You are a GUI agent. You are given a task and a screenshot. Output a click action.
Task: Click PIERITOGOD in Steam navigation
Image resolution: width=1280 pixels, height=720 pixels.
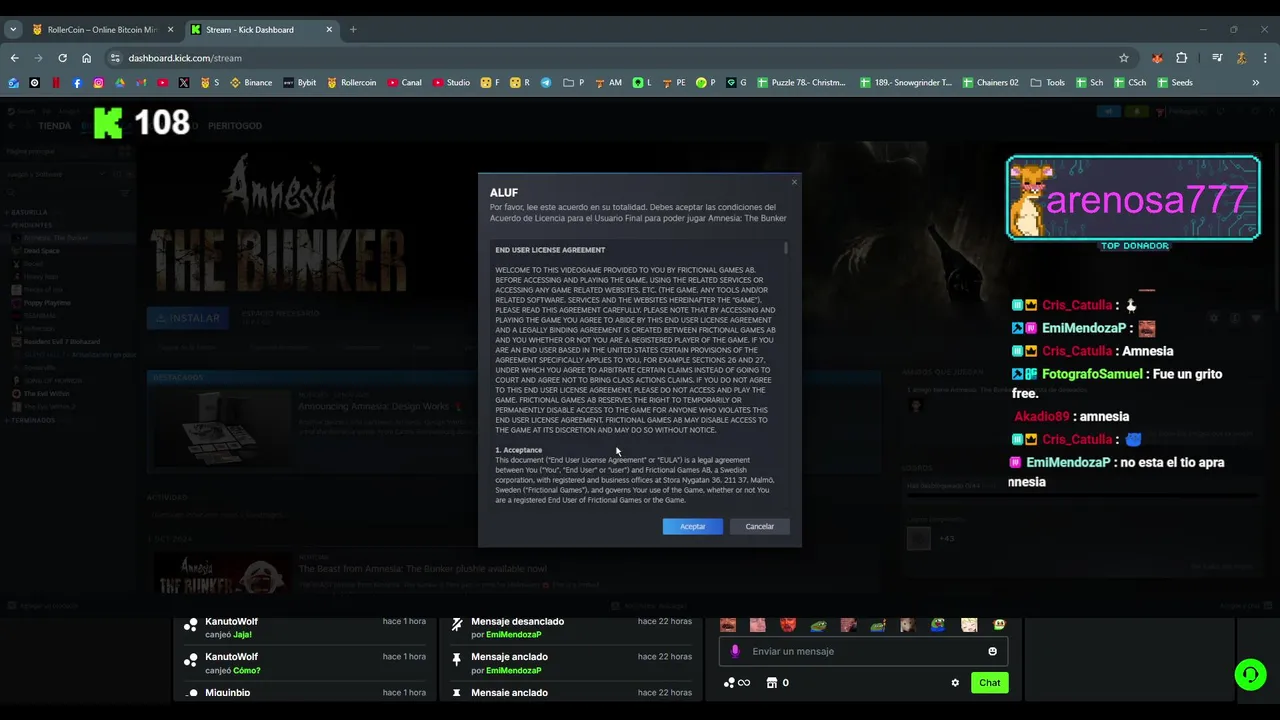point(235,126)
